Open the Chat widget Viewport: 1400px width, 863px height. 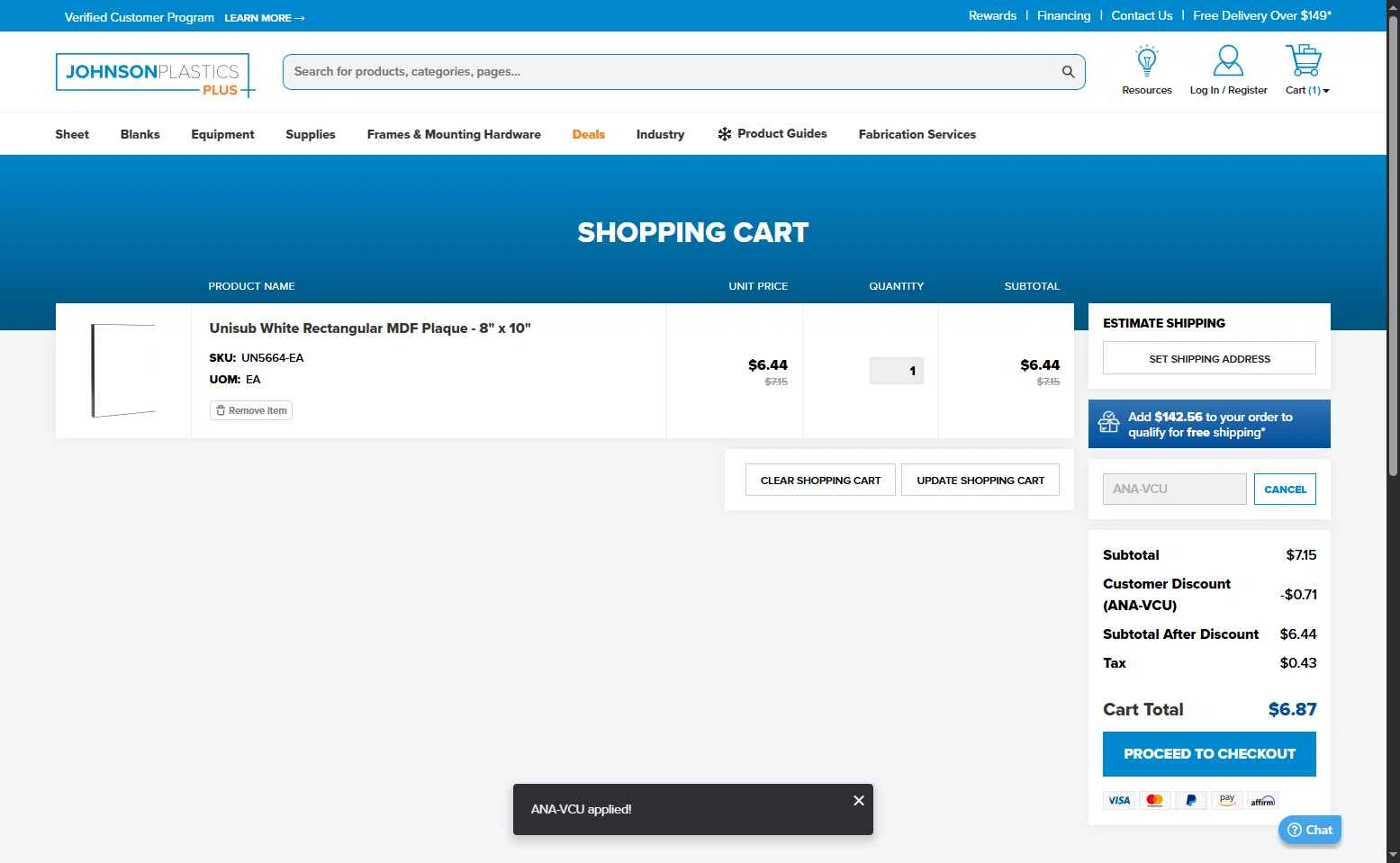tap(1310, 830)
